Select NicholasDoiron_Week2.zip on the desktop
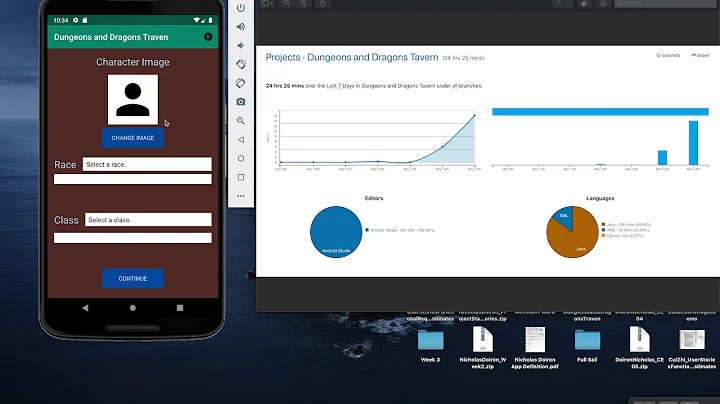 [x=483, y=348]
